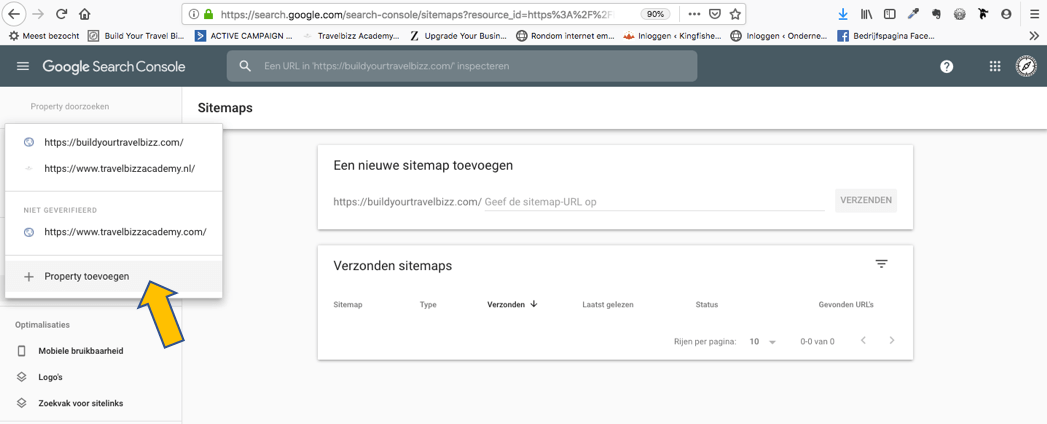Click the Status column header
This screenshot has width=1047, height=424.
coord(706,304)
